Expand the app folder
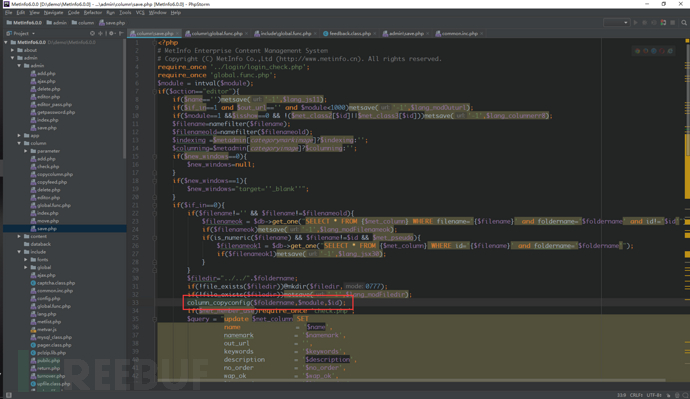 click(x=19, y=135)
